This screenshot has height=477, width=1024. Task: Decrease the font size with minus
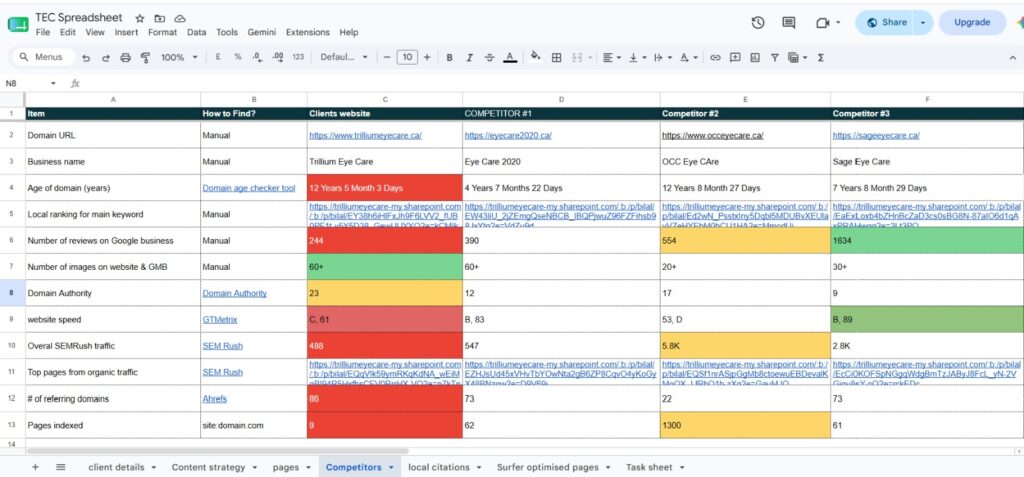[x=387, y=58]
